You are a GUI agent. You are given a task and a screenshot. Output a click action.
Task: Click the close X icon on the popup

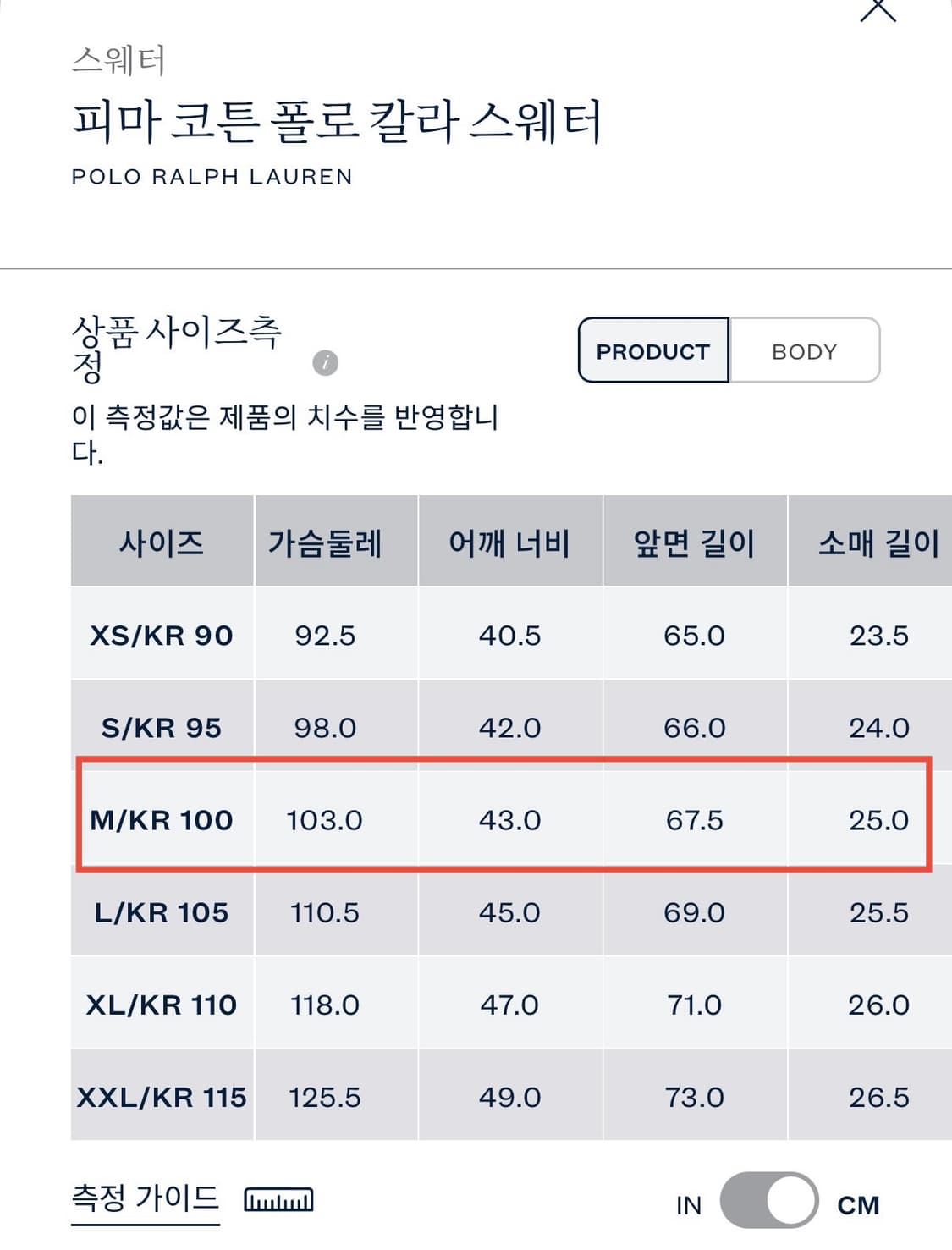[x=878, y=8]
